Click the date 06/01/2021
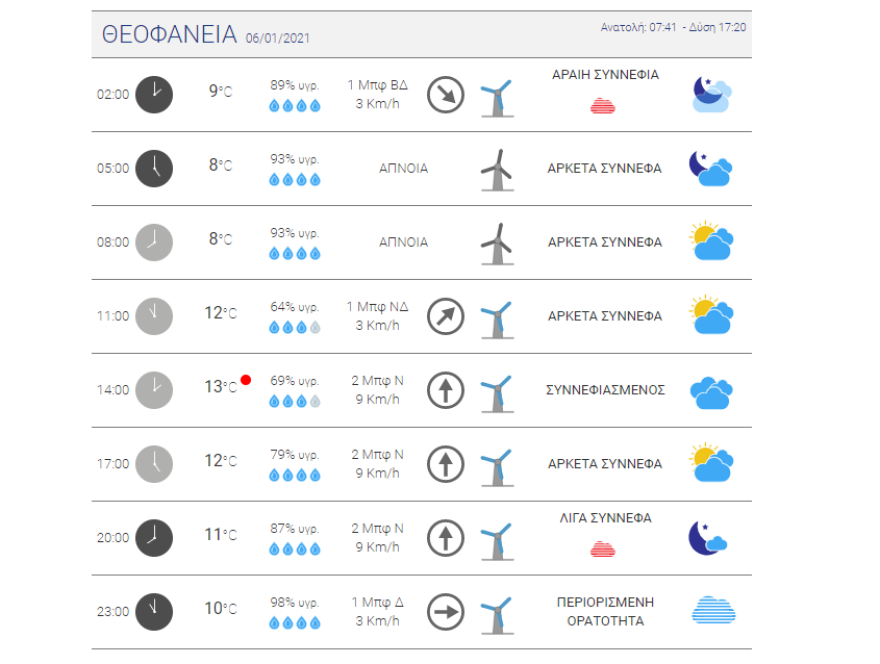This screenshot has width=880, height=664. point(278,38)
